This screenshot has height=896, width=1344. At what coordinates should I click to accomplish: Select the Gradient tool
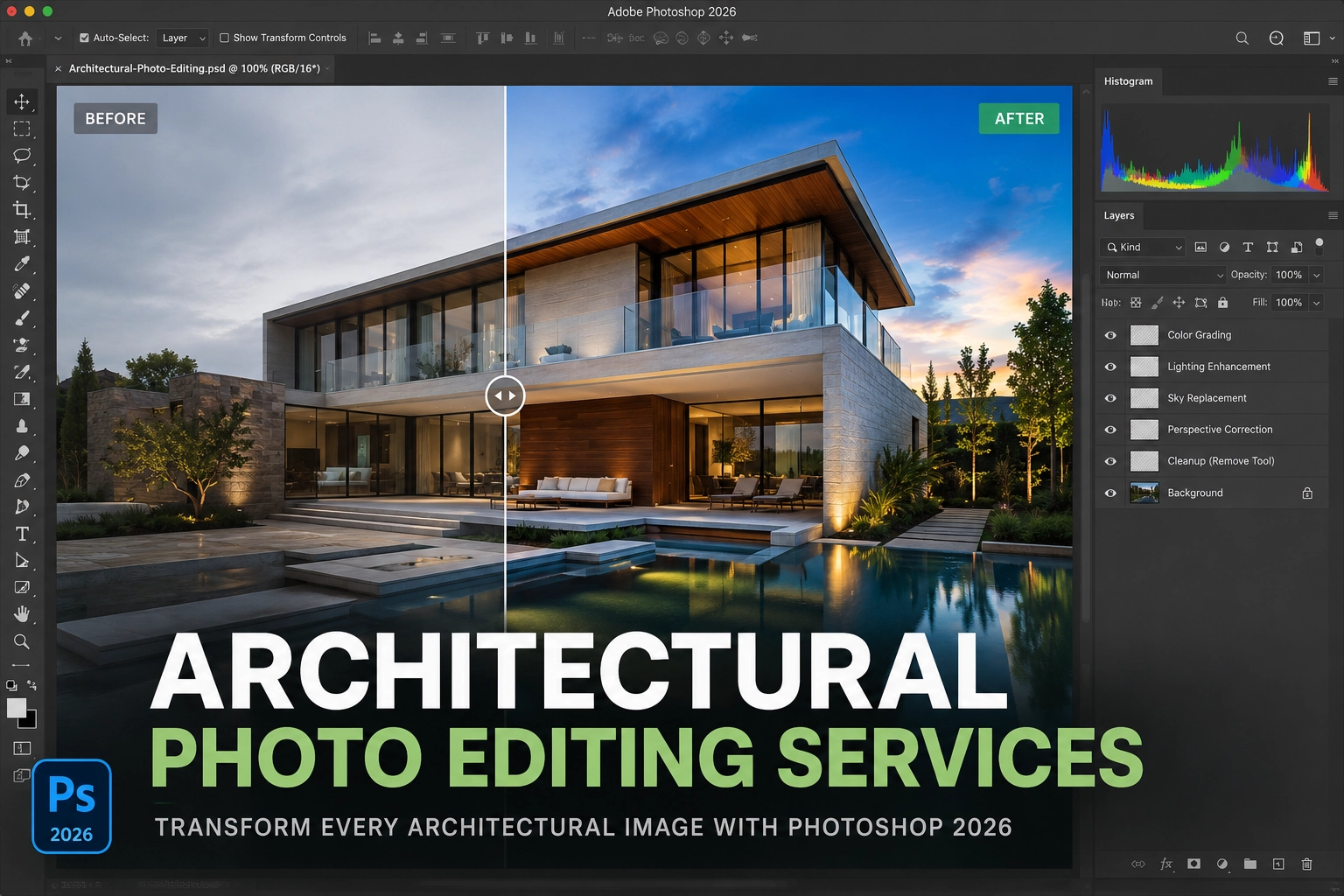coord(22,399)
